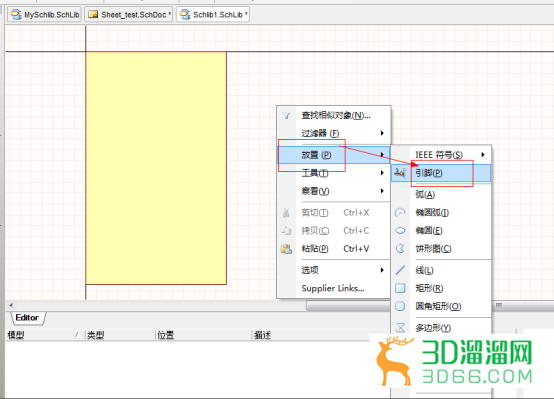The width and height of the screenshot is (554, 399).
Task: Choose the pin icon for 引脚(P)
Action: (400, 173)
